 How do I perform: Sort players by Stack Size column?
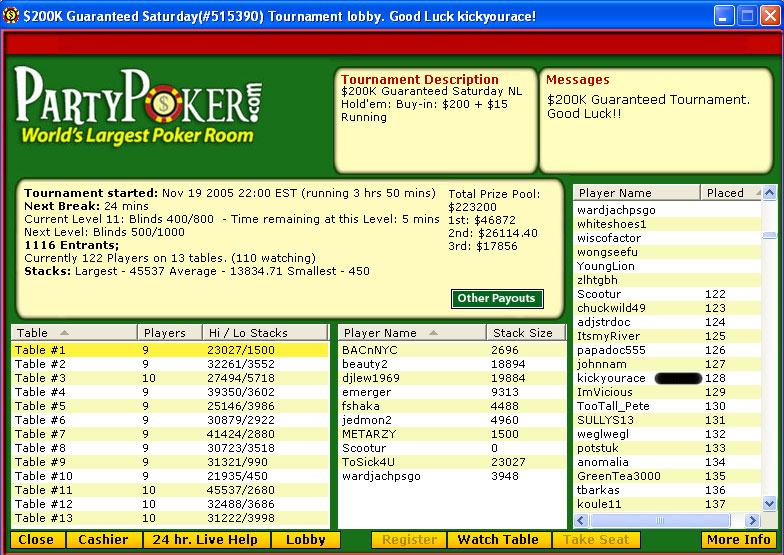coord(524,333)
